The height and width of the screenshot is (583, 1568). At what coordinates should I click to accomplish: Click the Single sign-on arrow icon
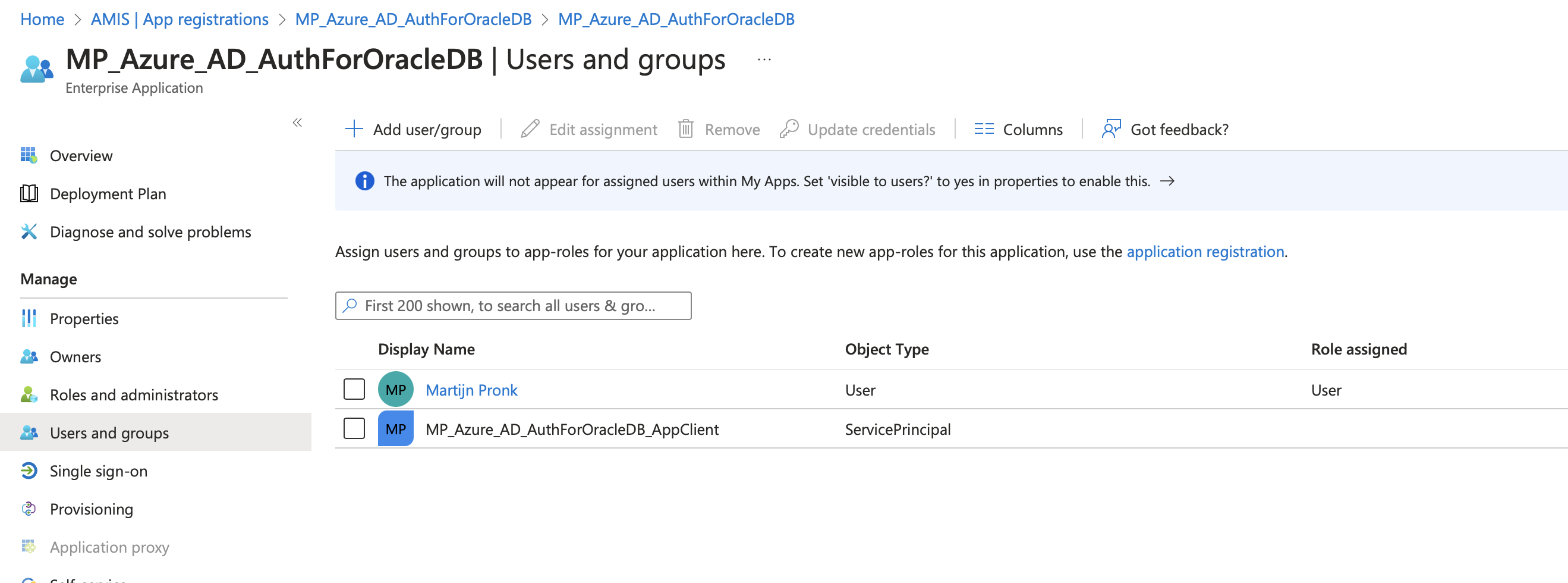coord(29,471)
